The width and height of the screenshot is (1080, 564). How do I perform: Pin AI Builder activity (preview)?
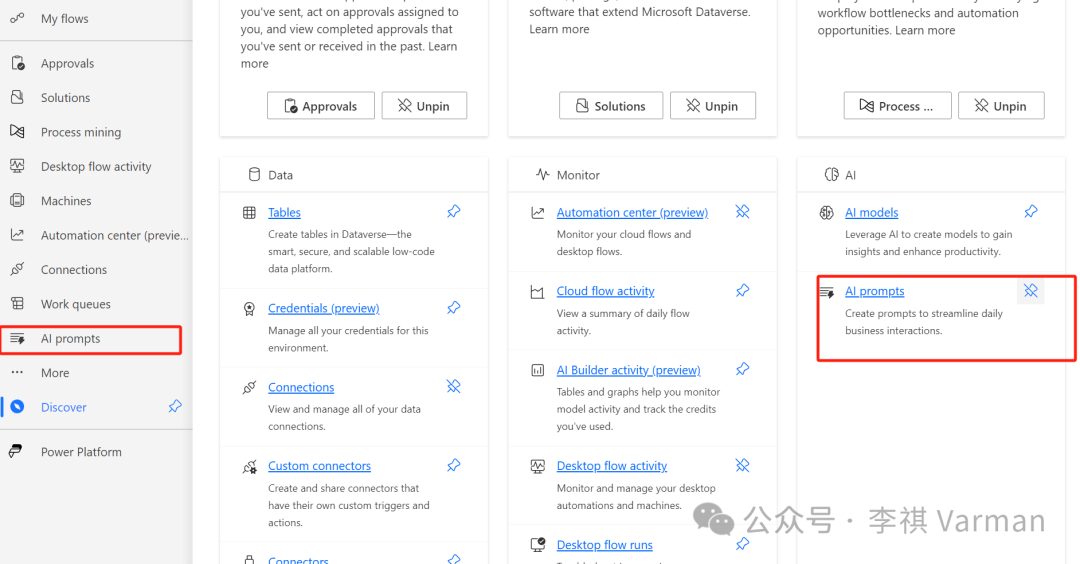[742, 369]
